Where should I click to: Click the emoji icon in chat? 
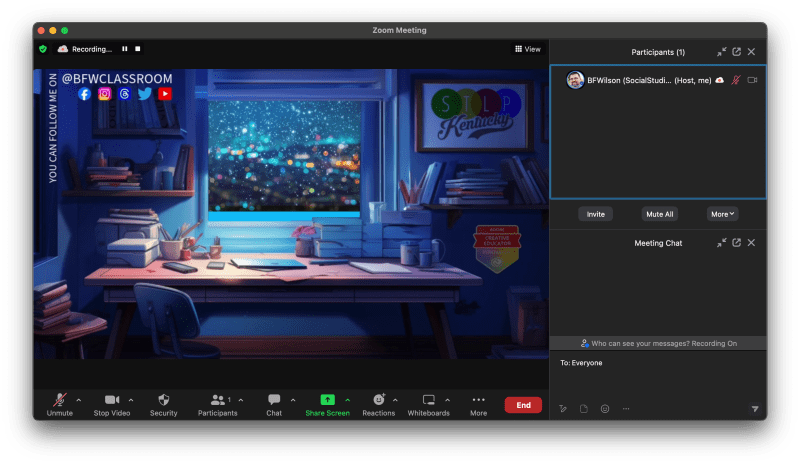pos(605,408)
